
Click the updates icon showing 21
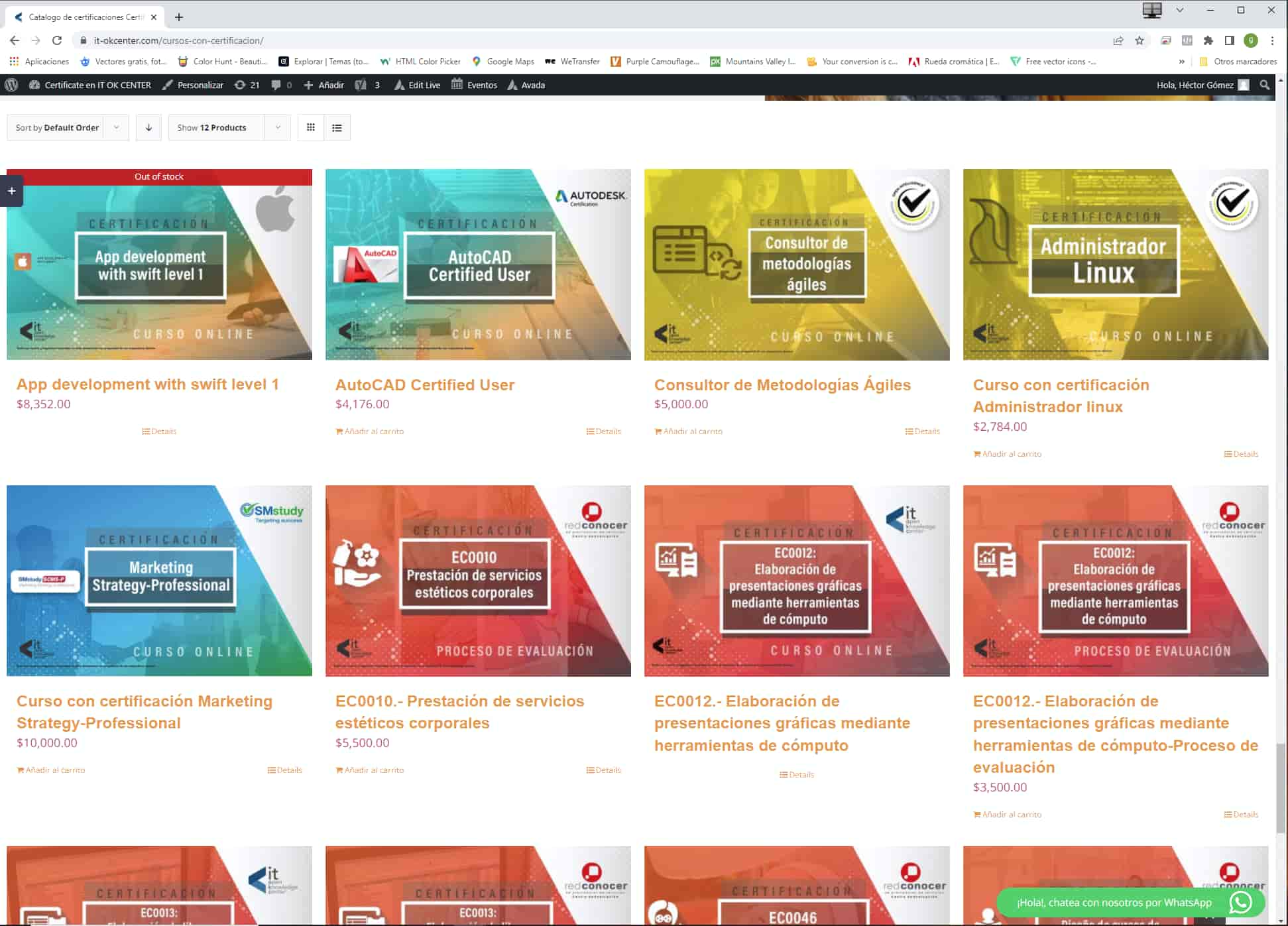click(247, 85)
